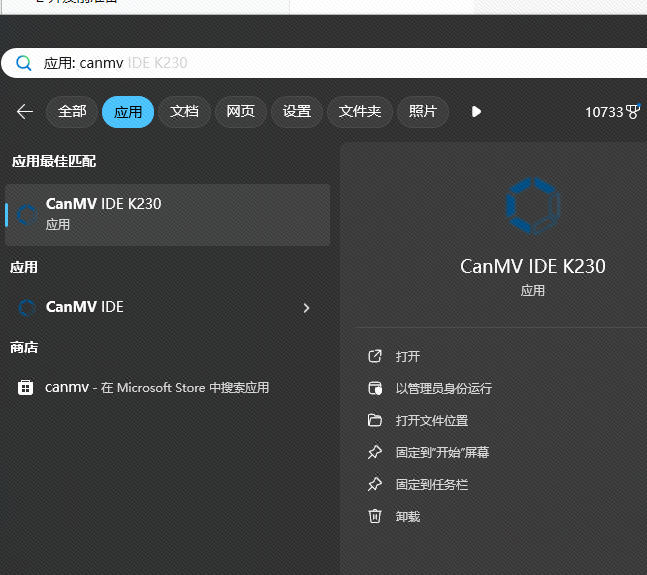Click 固定到任务栏

click(x=432, y=484)
